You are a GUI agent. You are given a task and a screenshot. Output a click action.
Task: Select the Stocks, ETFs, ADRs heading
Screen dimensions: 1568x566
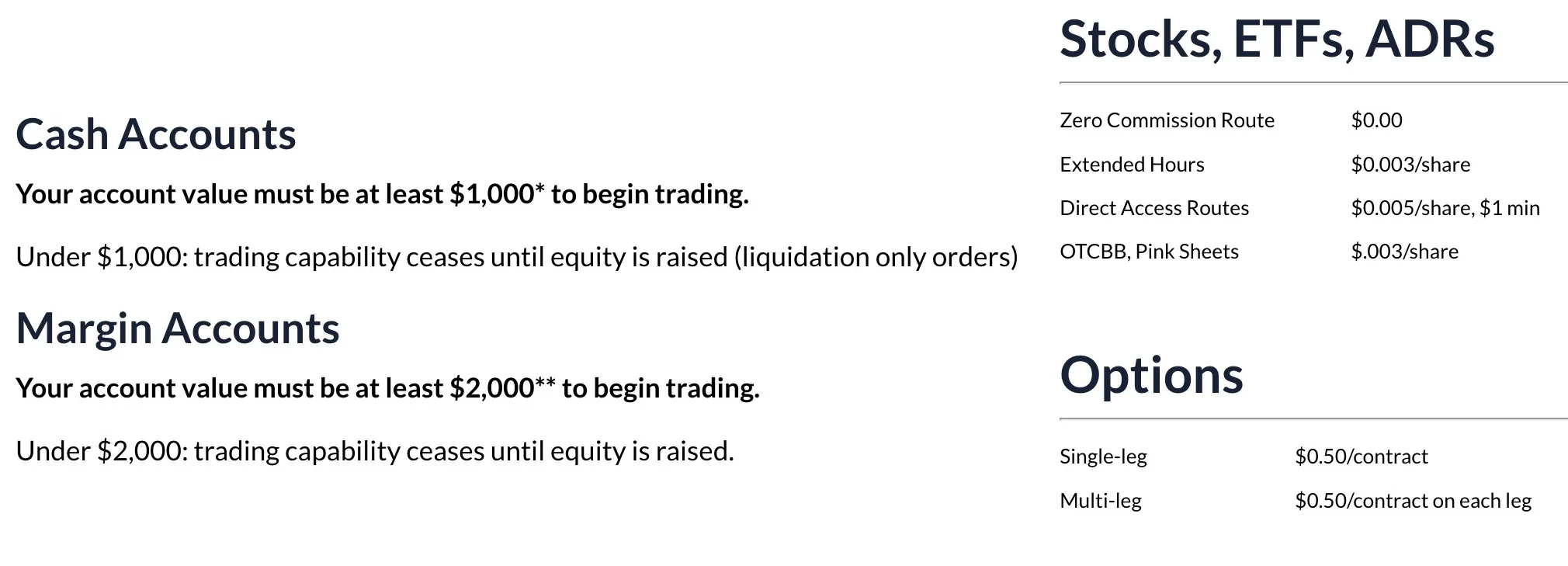click(x=1277, y=39)
